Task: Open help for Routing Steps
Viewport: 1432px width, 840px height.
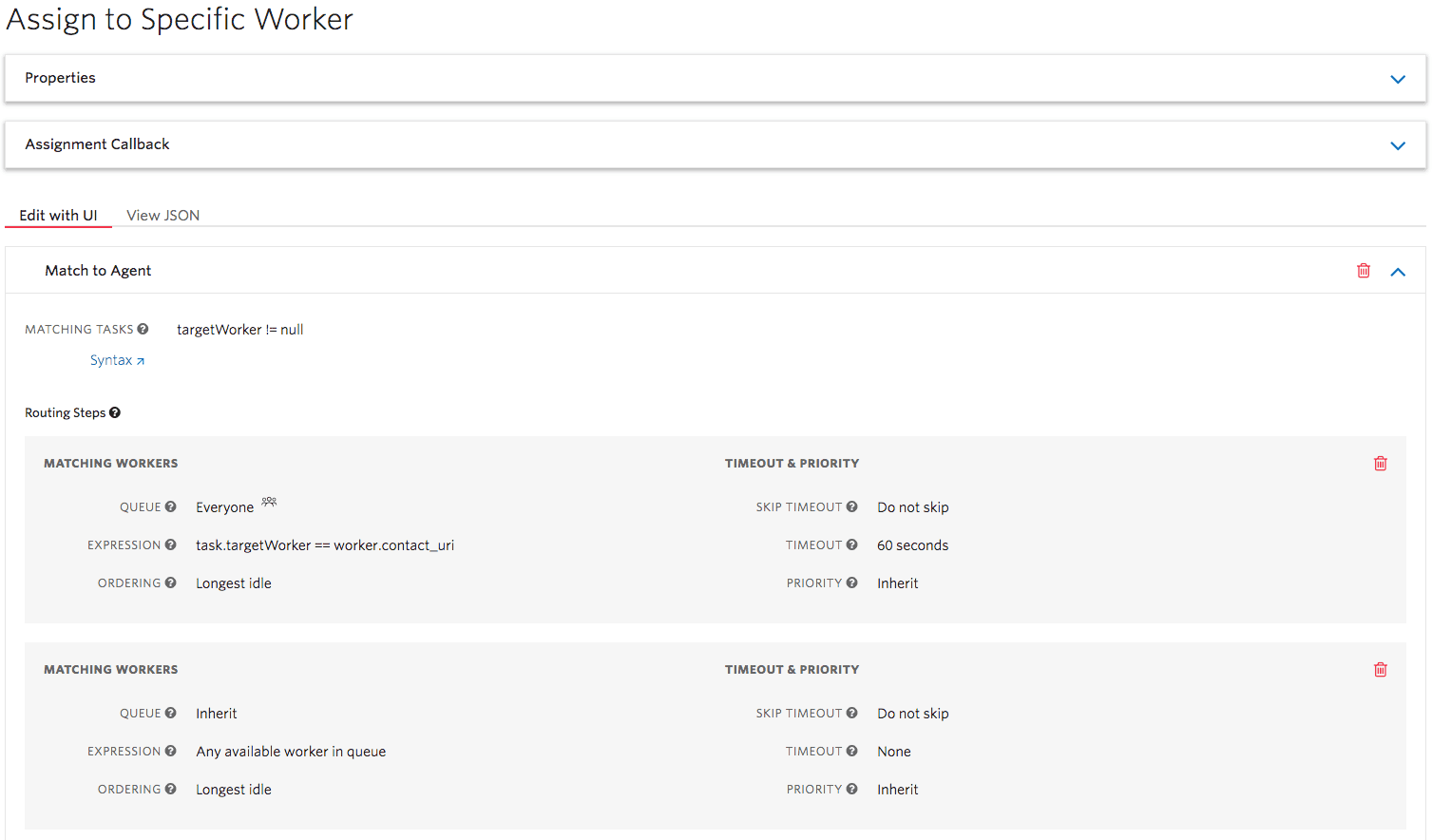Action: pyautogui.click(x=114, y=411)
